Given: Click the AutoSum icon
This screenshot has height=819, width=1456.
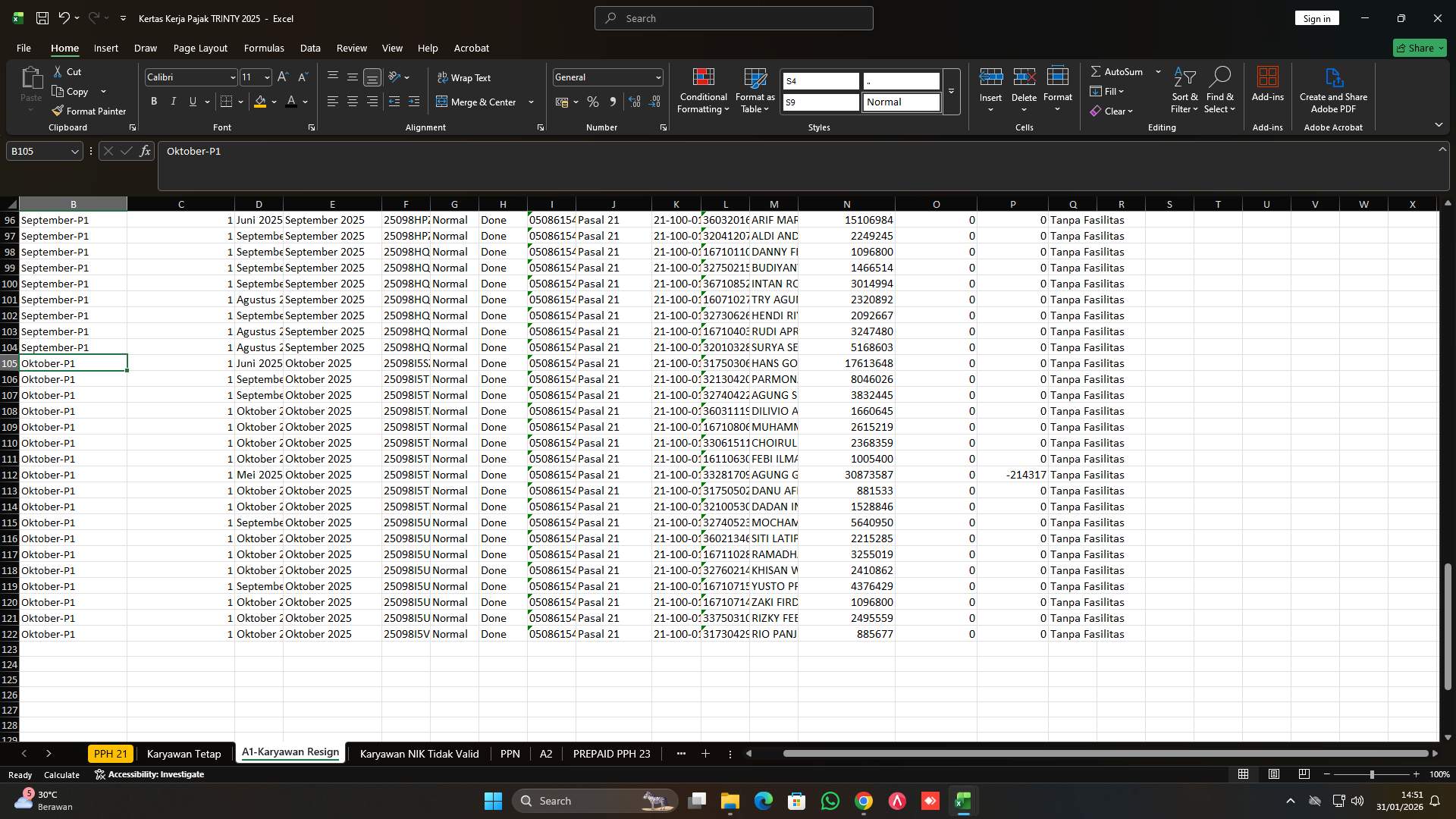Looking at the screenshot, I should [x=1097, y=71].
